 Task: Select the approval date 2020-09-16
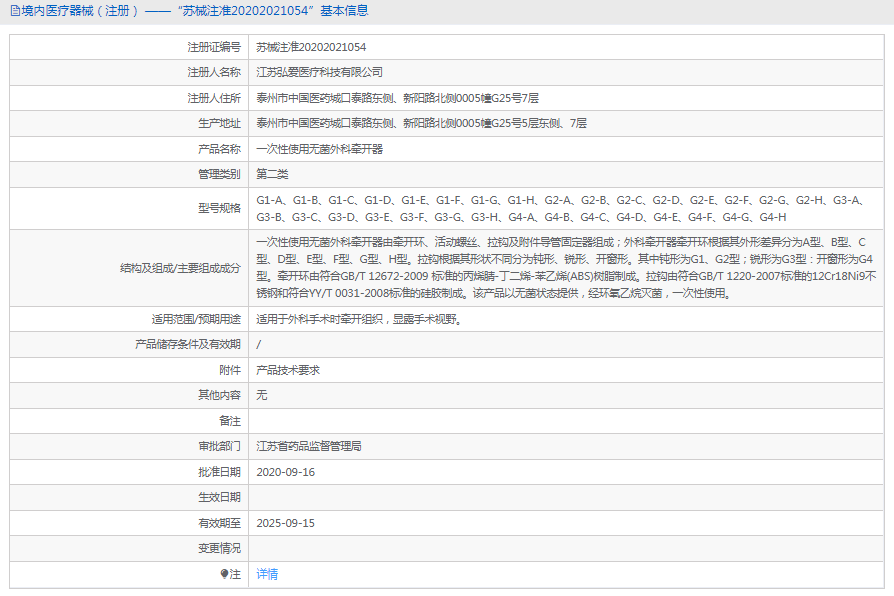point(286,472)
